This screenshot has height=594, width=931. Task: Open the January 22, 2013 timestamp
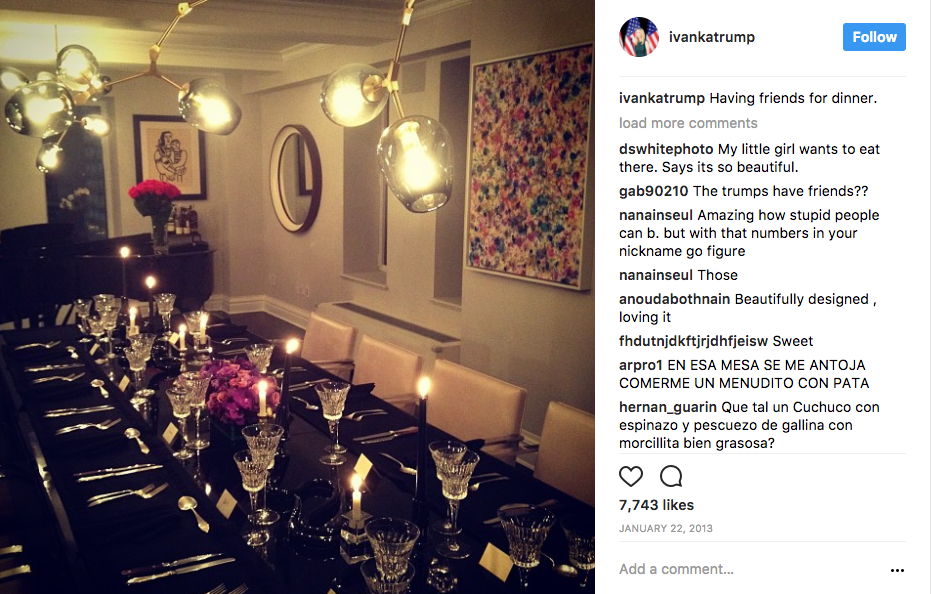click(666, 528)
